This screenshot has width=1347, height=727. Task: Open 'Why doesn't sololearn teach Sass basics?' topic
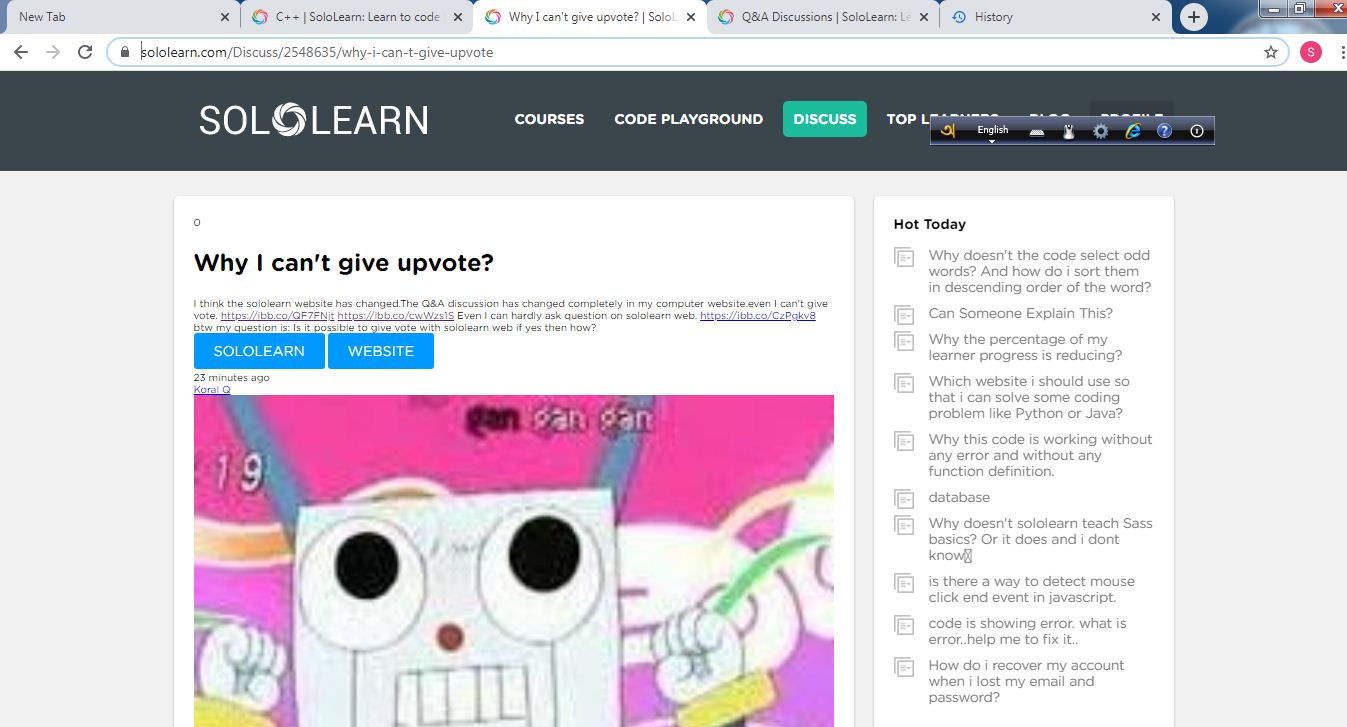point(1040,539)
